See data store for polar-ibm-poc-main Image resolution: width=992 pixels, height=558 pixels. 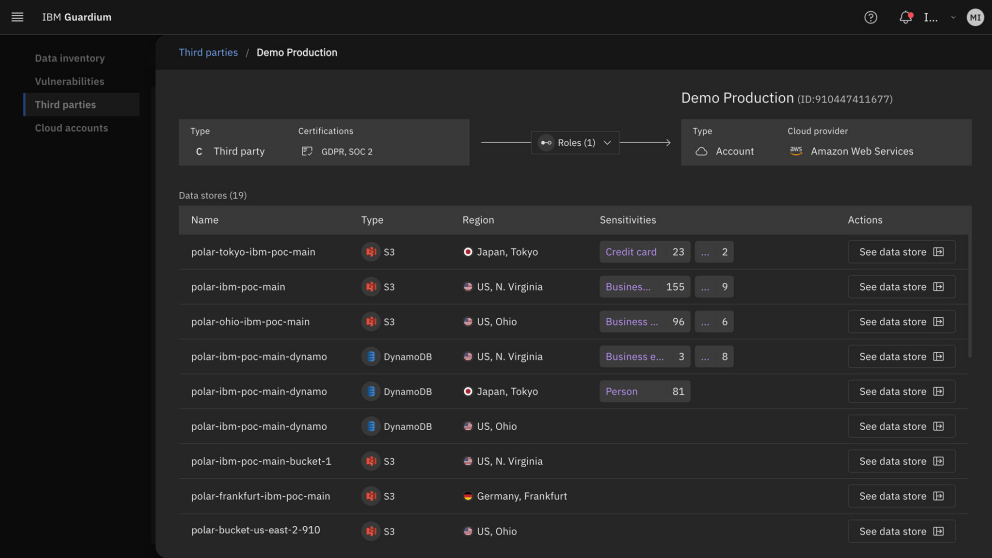(902, 287)
